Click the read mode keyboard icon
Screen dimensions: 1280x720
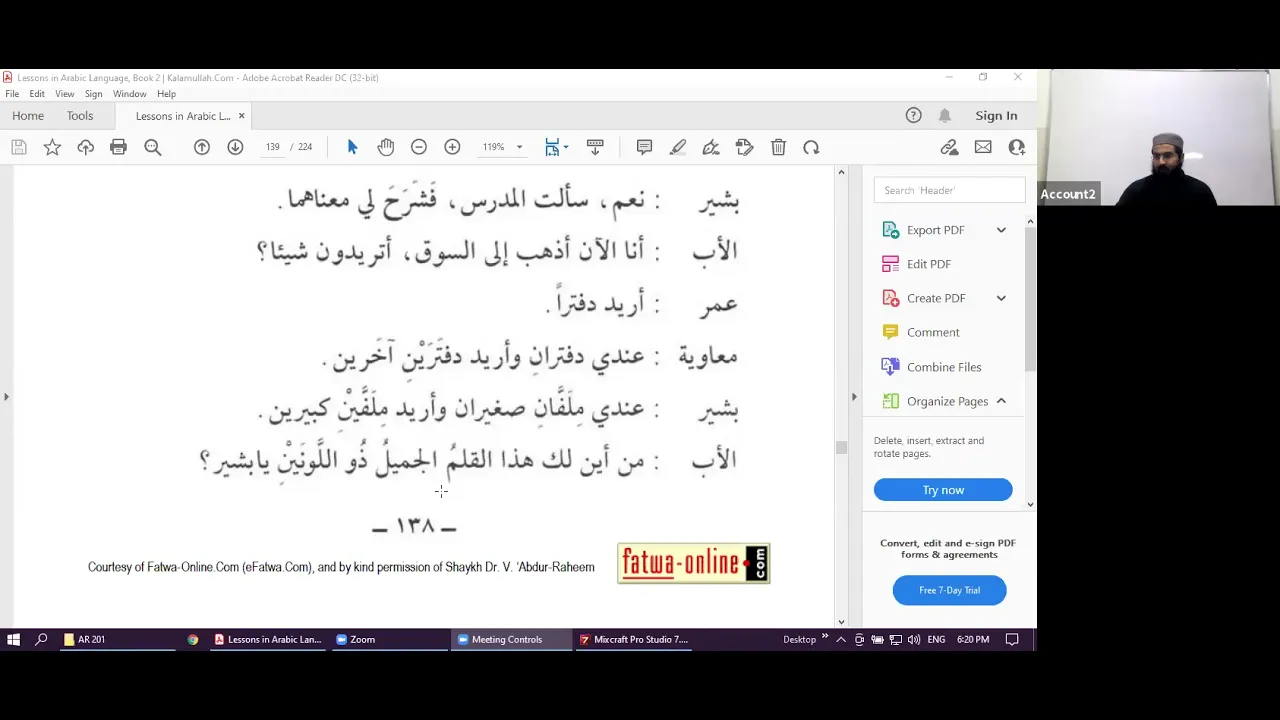pos(595,147)
